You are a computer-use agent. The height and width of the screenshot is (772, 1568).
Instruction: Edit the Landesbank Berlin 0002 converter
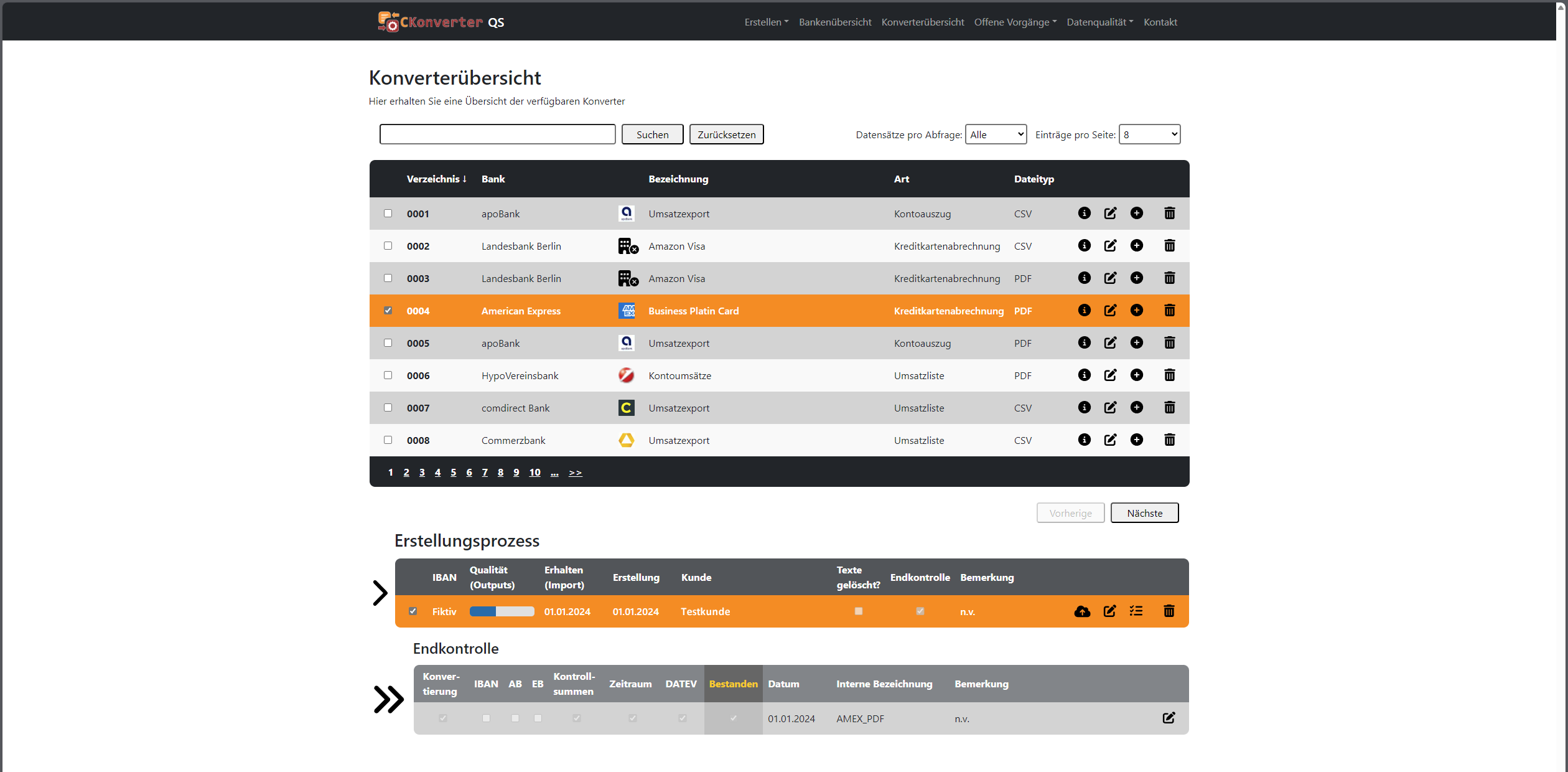click(x=1110, y=246)
